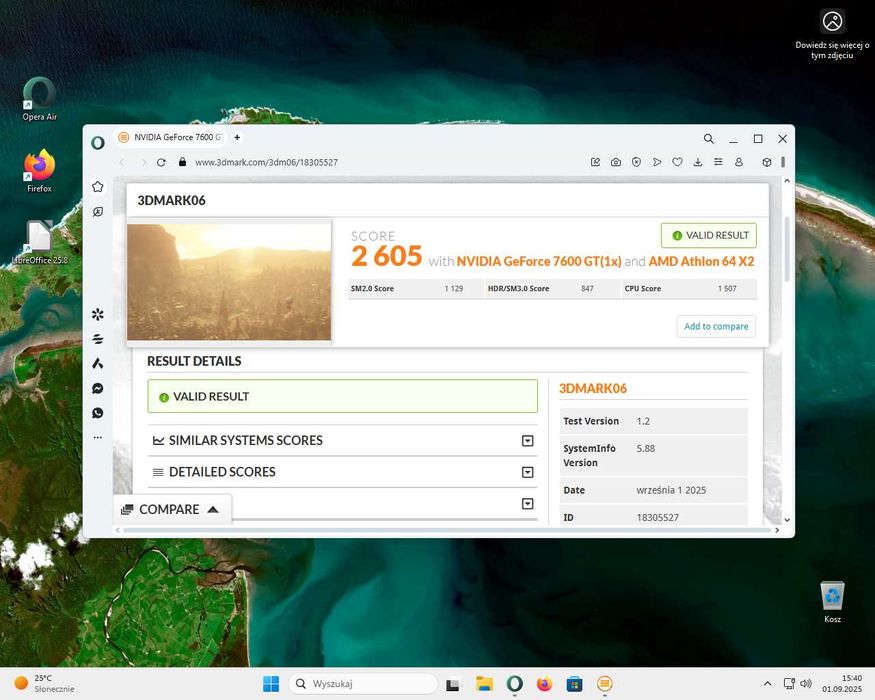The width and height of the screenshot is (875, 700).
Task: Open a new browser tab
Action: (237, 137)
